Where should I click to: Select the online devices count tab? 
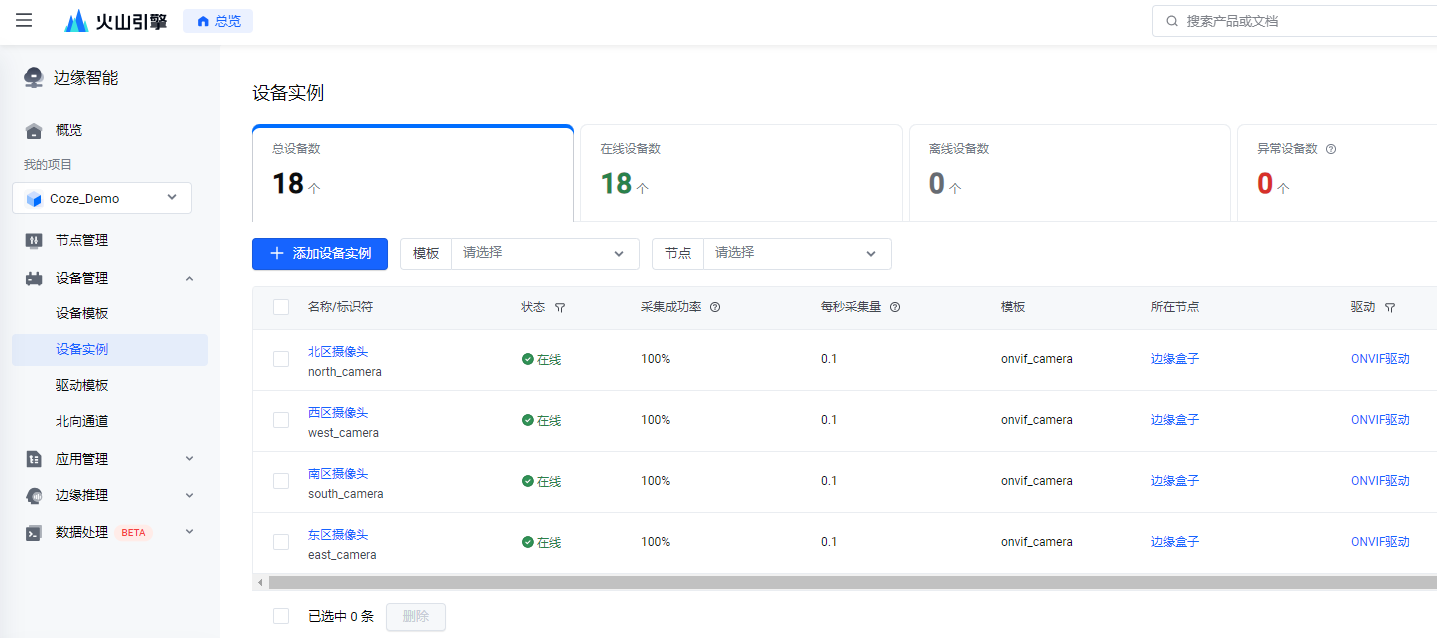point(740,172)
